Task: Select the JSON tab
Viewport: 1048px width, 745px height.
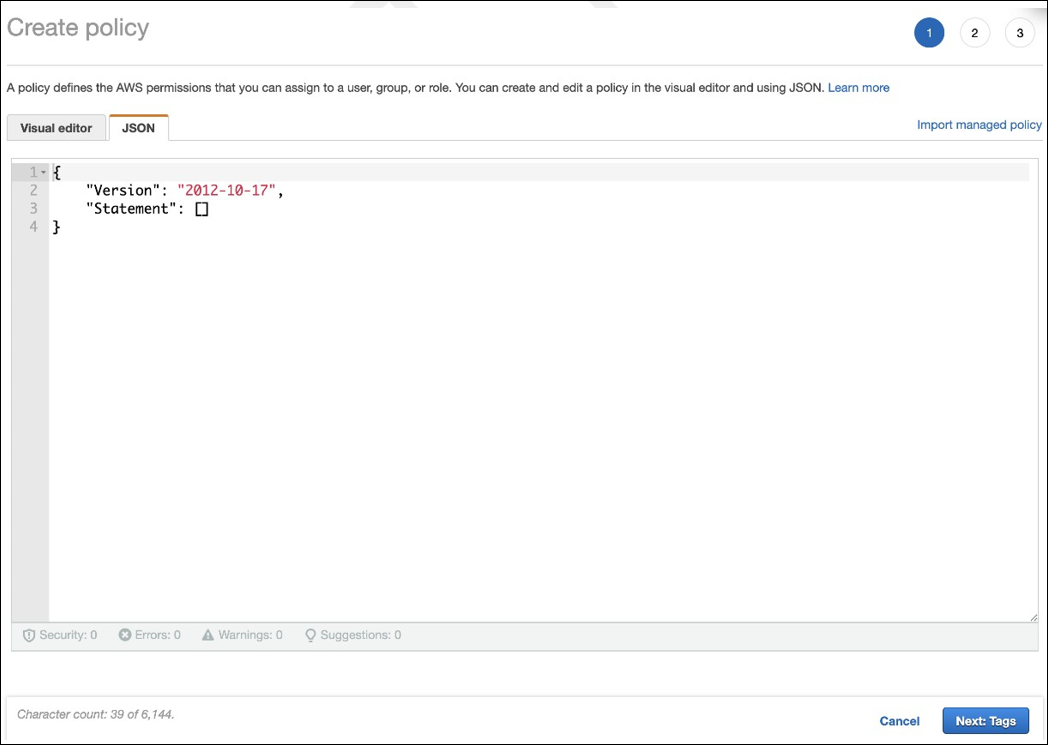Action: [x=138, y=128]
